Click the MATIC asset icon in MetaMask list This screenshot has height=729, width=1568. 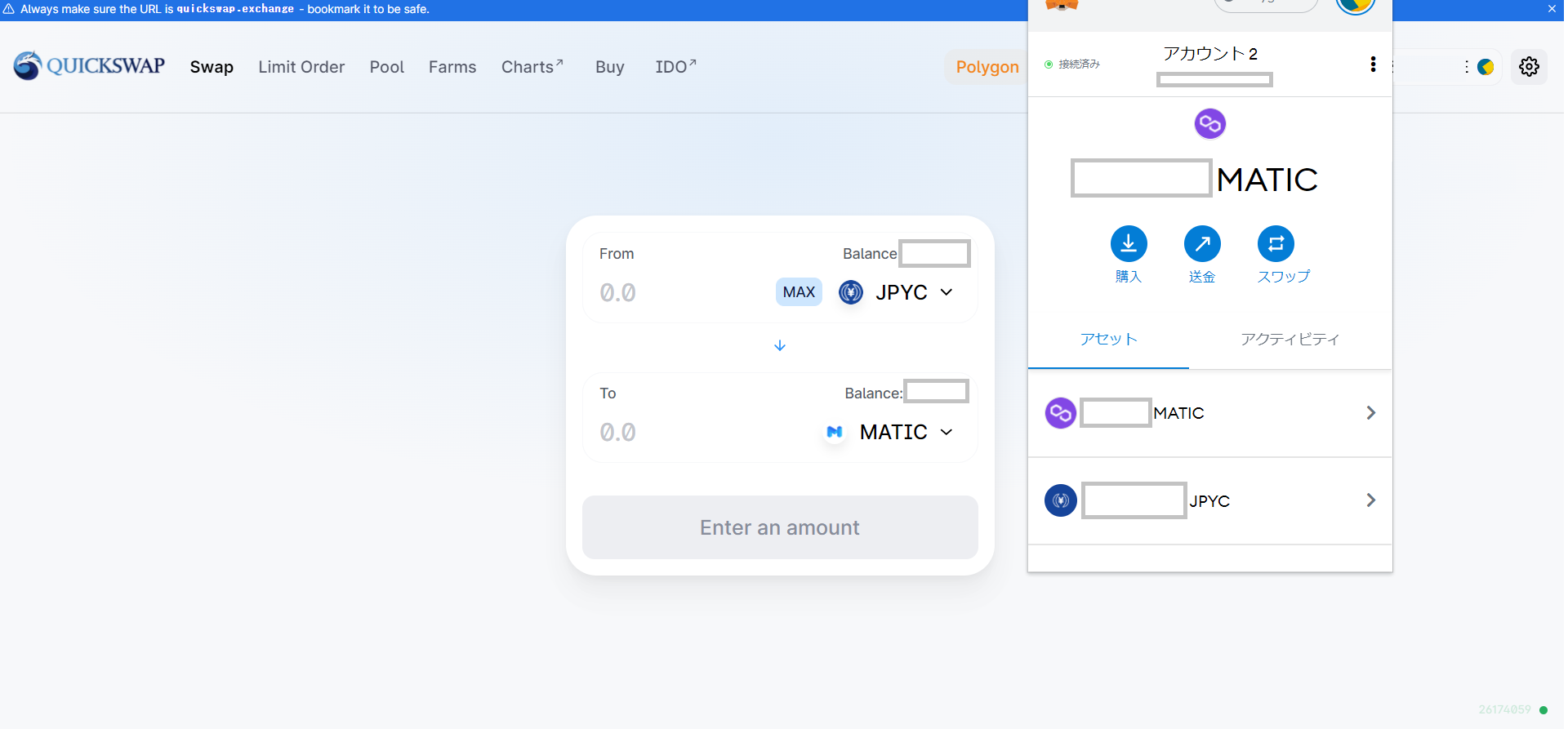coord(1061,413)
